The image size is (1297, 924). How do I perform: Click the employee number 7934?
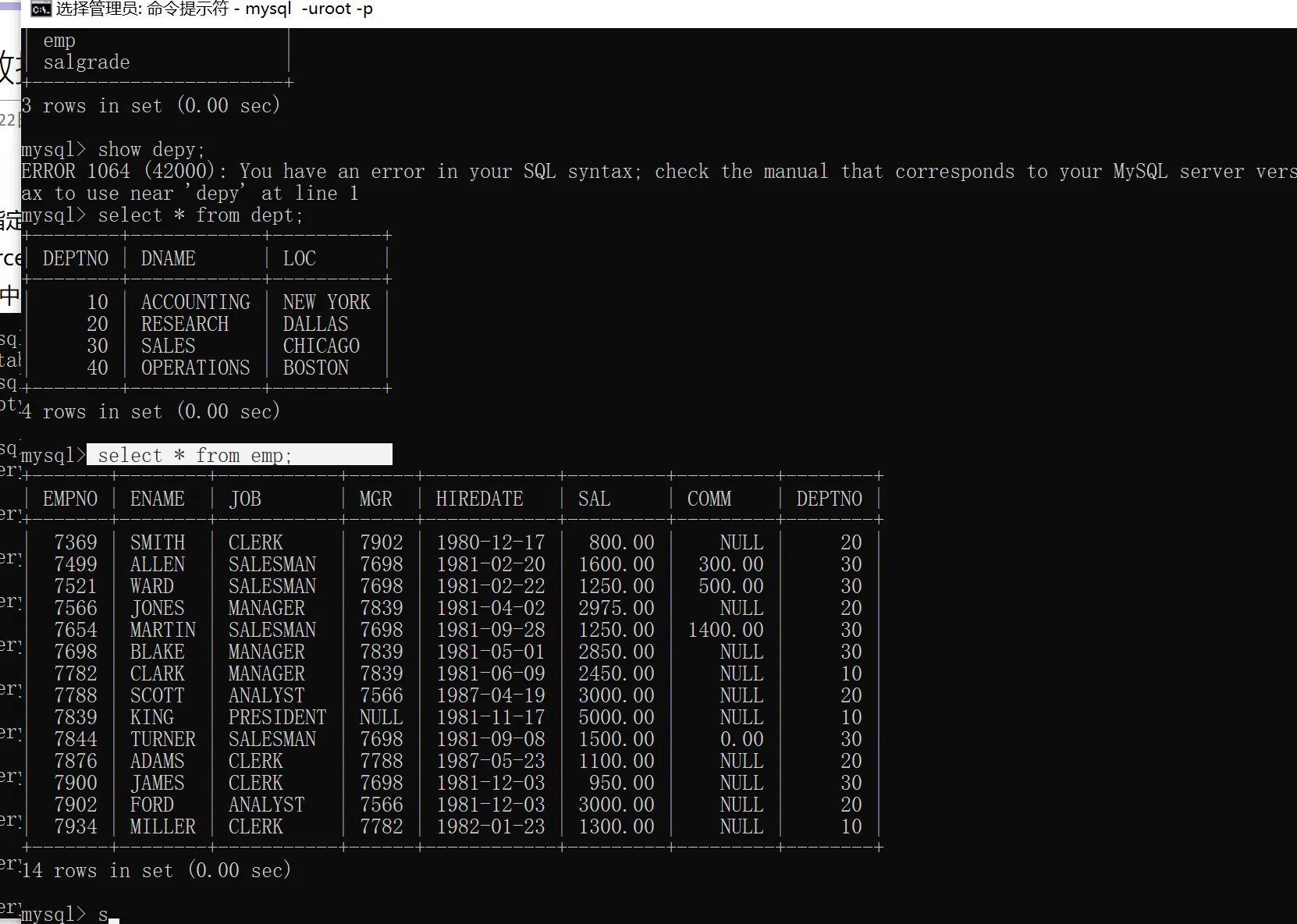76,827
